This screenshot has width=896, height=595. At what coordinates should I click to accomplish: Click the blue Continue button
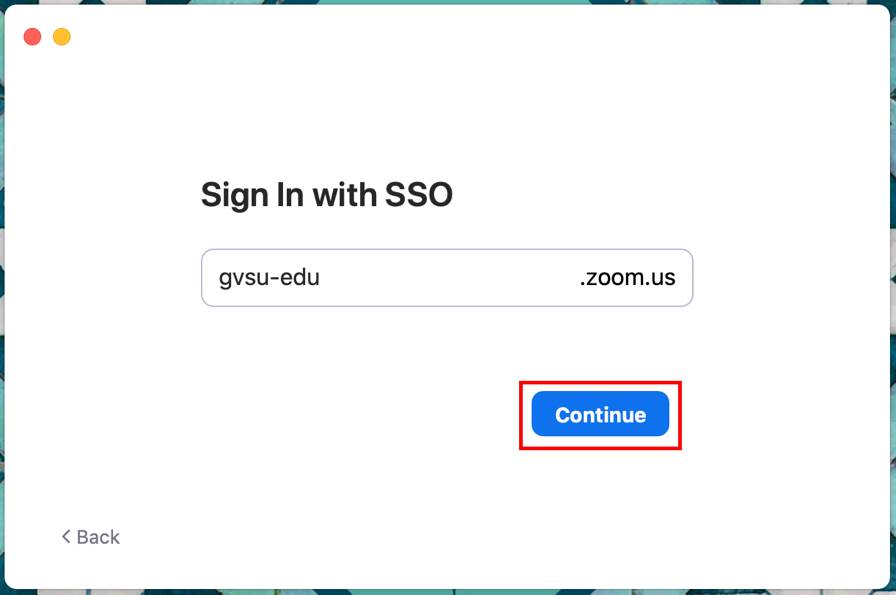click(x=600, y=414)
